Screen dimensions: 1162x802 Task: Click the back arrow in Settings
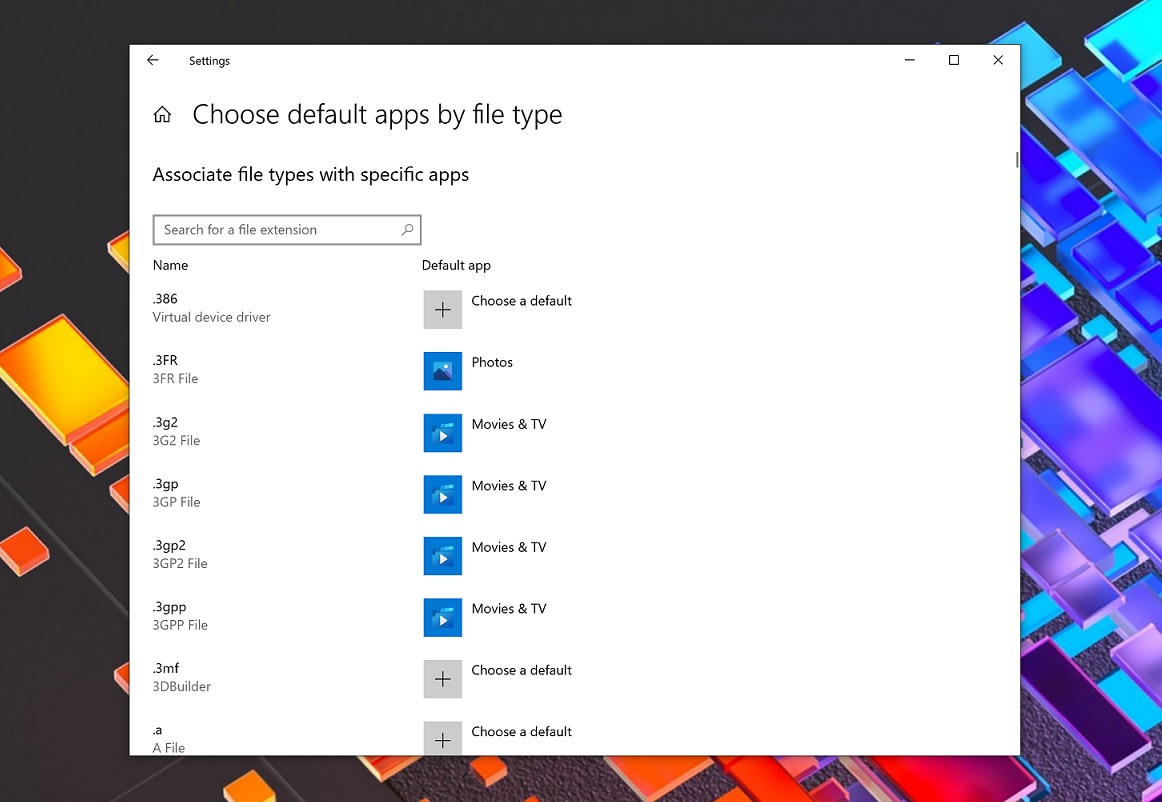click(152, 60)
